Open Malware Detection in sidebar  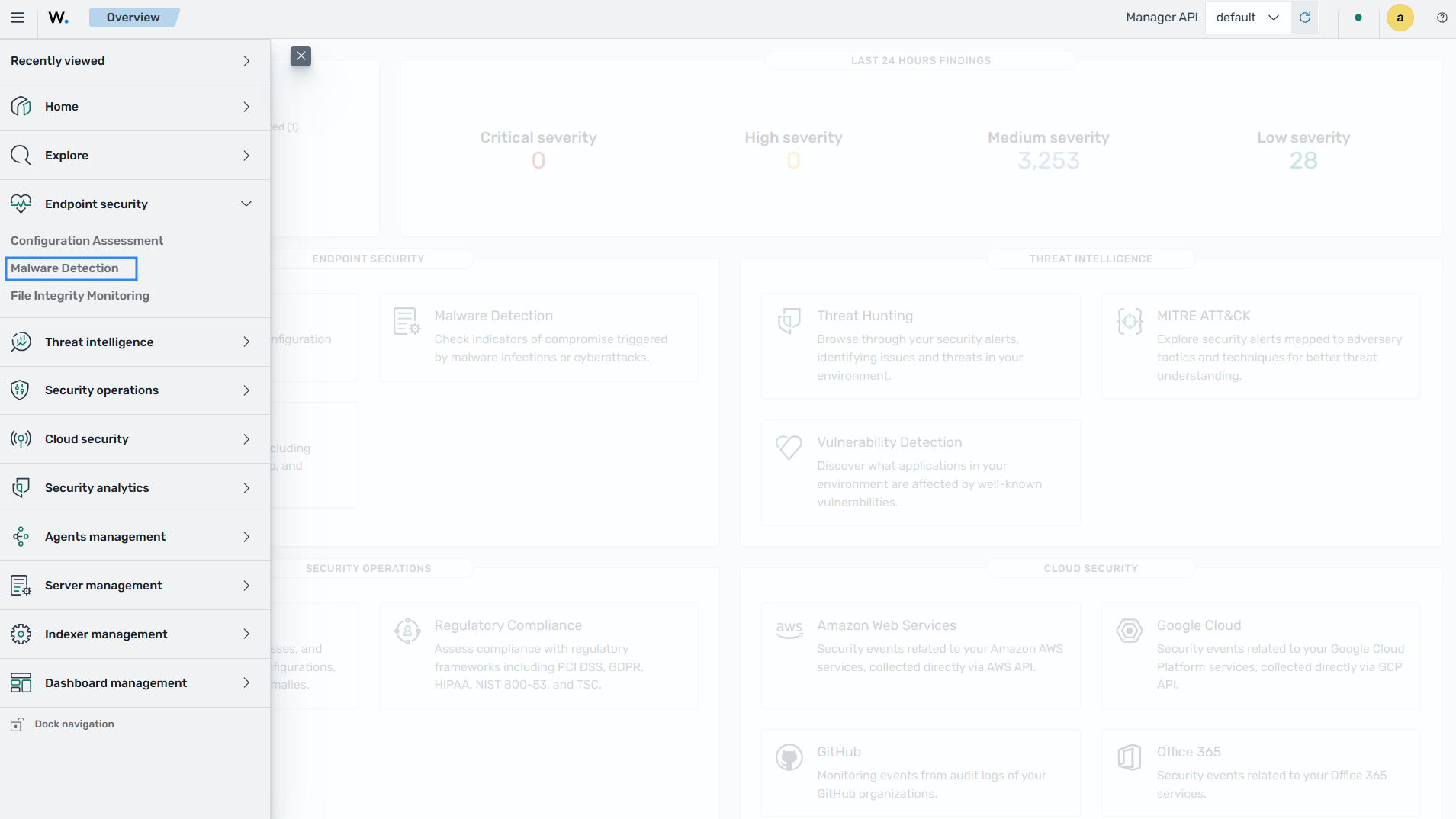coord(65,268)
